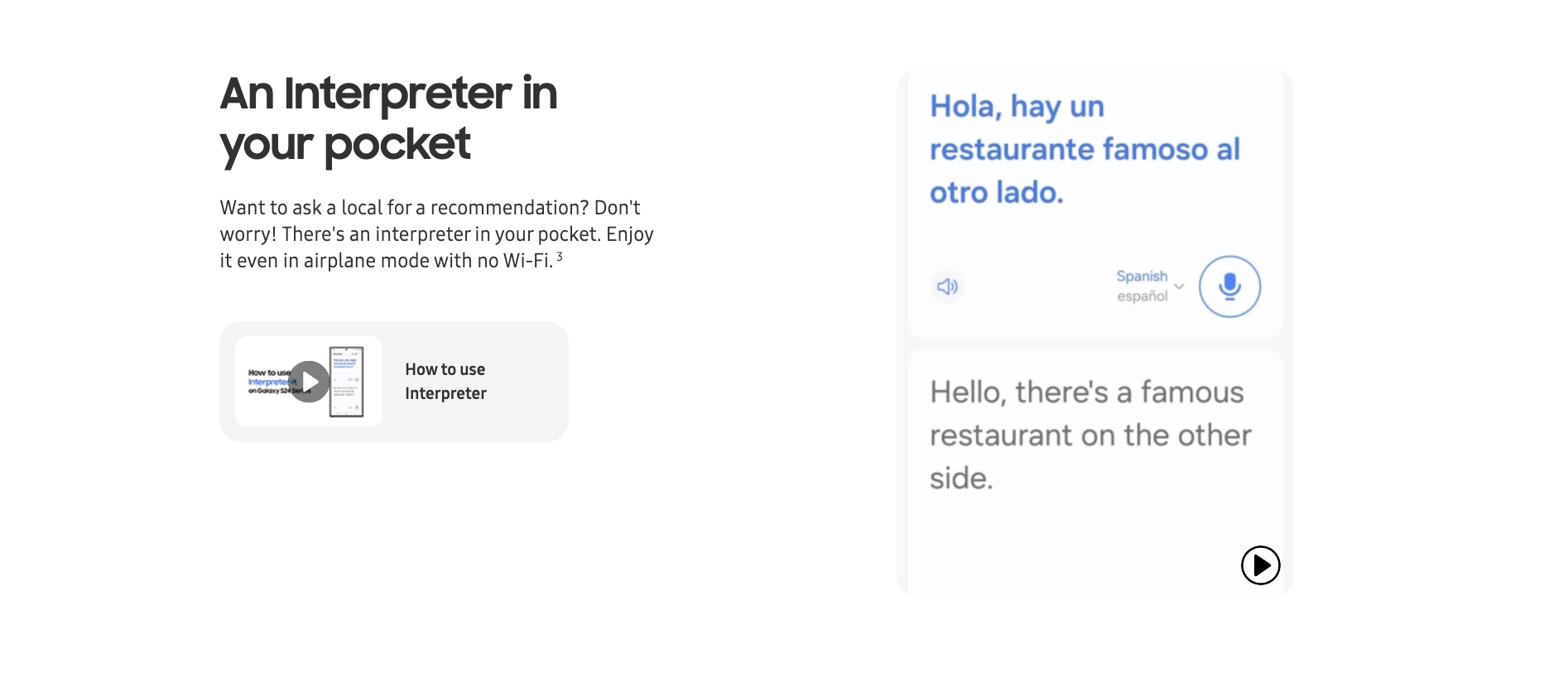Tap the speaker icon to hear translation
The height and width of the screenshot is (692, 1568).
click(x=947, y=286)
